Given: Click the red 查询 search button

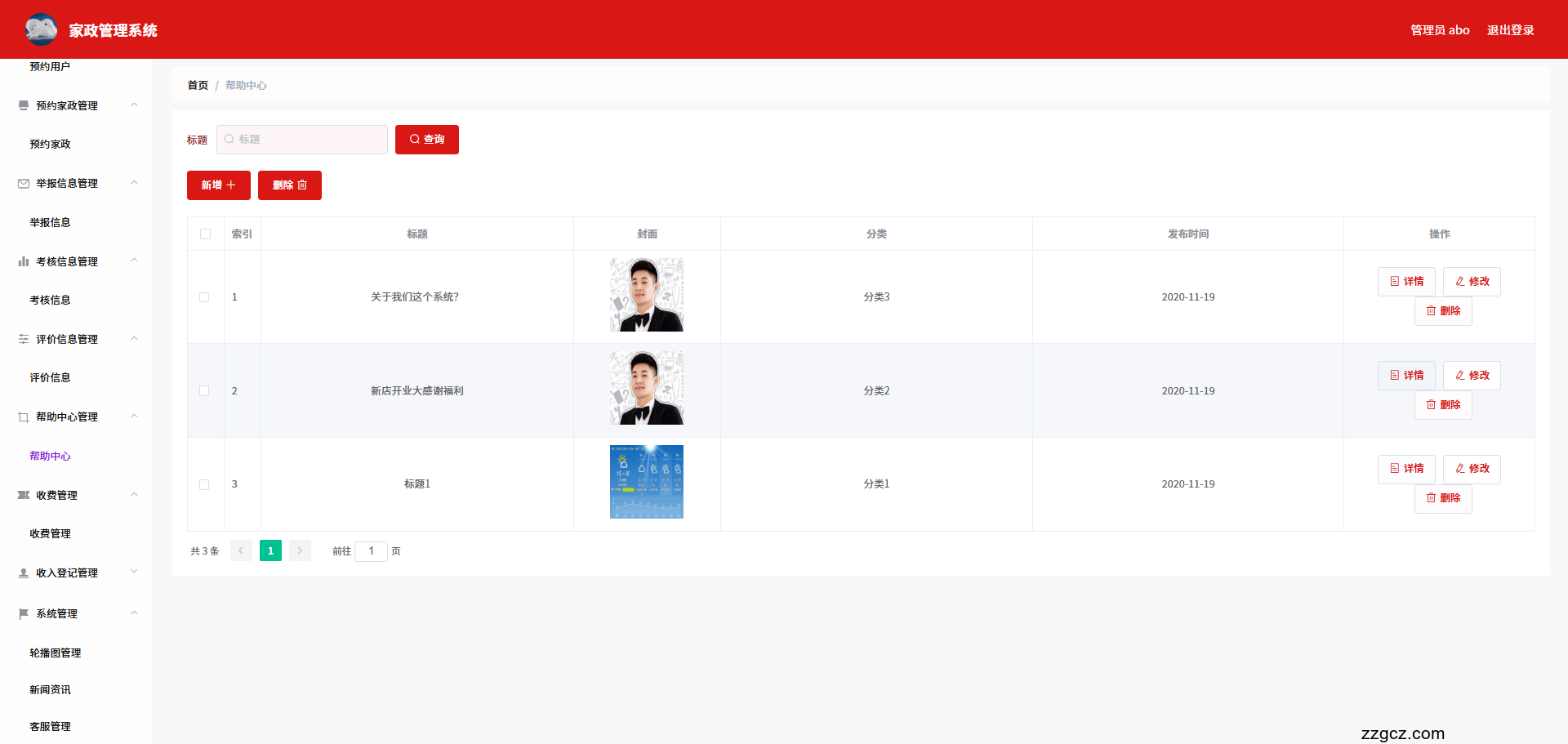Looking at the screenshot, I should pyautogui.click(x=426, y=140).
